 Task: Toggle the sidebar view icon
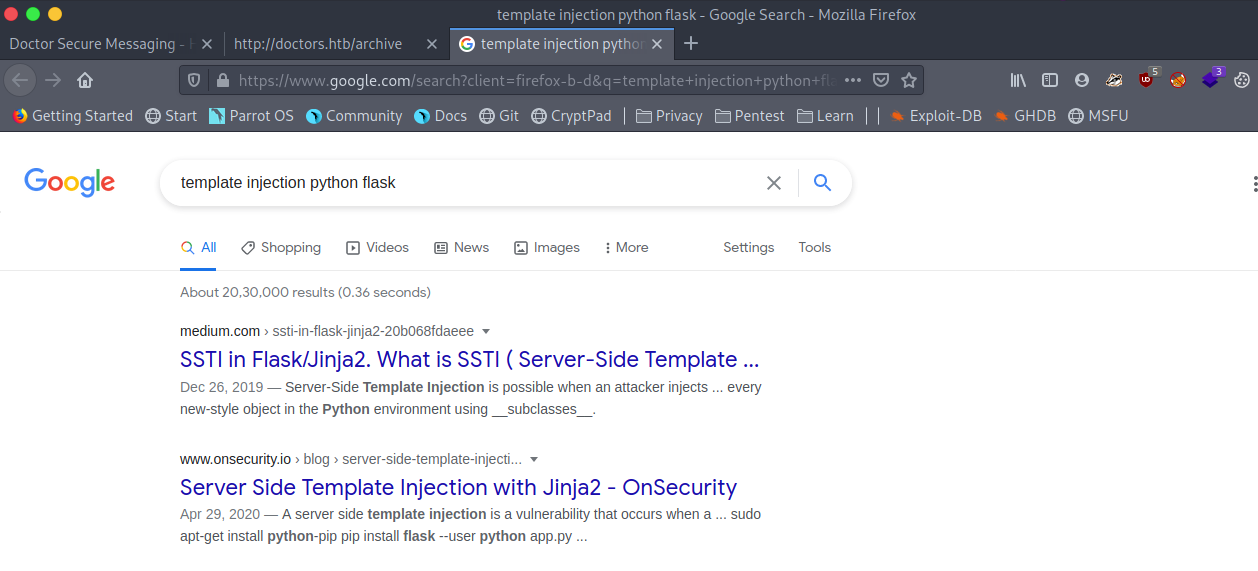(x=1050, y=80)
